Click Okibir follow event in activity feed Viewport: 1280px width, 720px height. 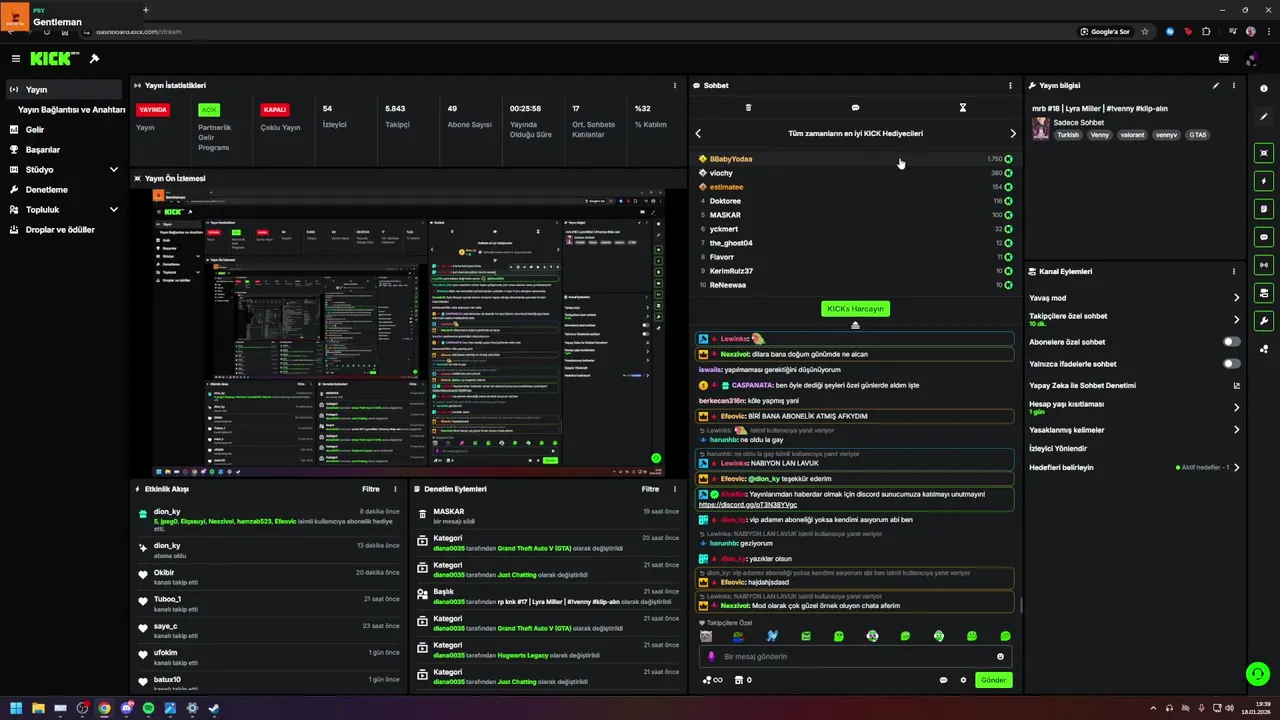pyautogui.click(x=270, y=576)
